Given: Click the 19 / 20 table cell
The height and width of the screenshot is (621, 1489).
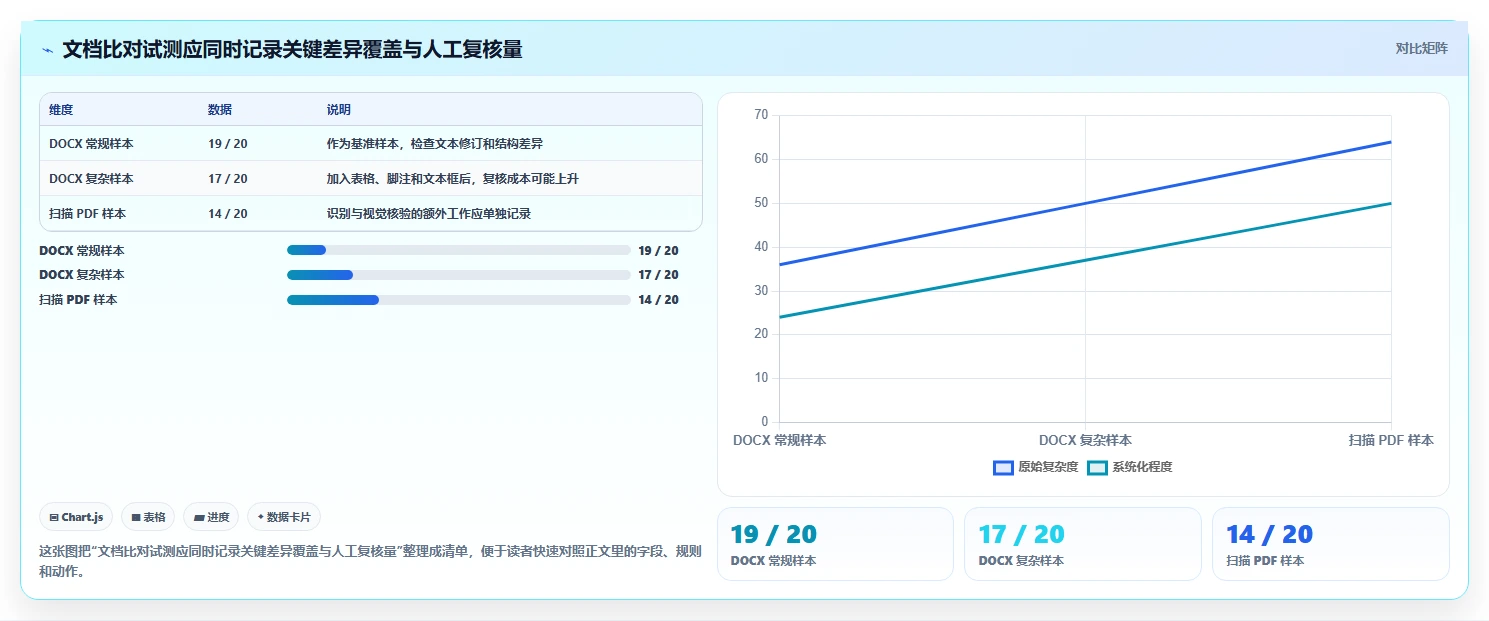Looking at the screenshot, I should pyautogui.click(x=228, y=144).
